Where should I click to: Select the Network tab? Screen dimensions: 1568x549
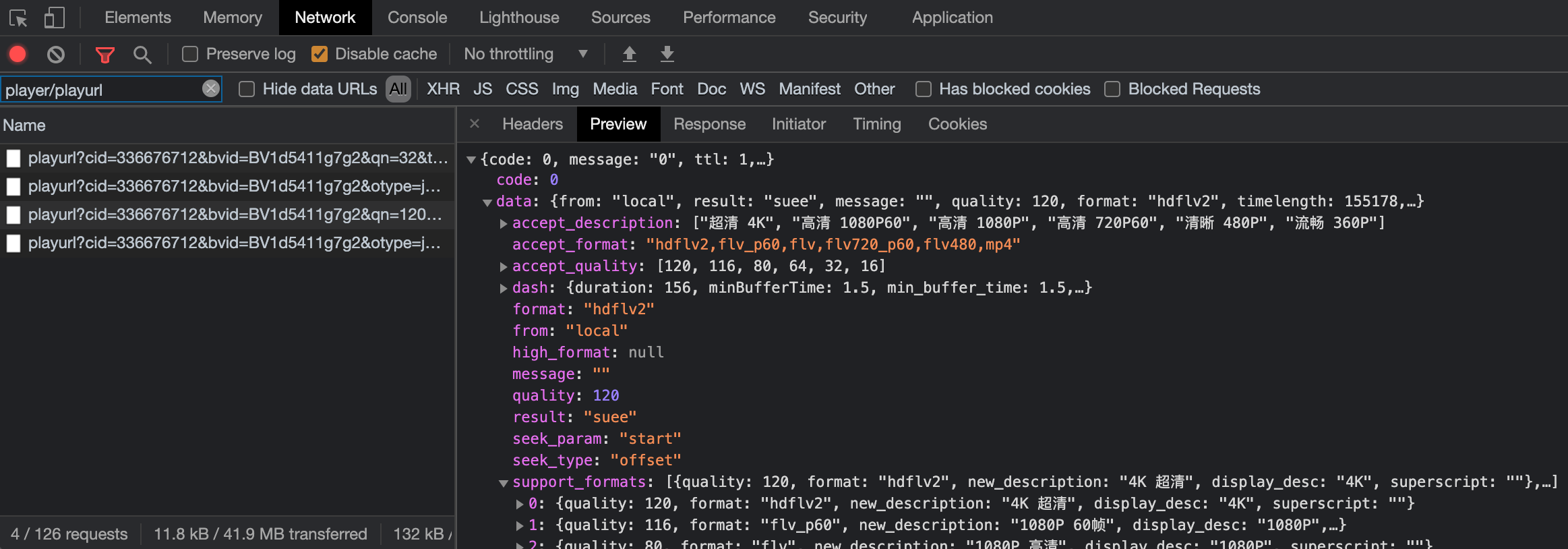tap(325, 18)
